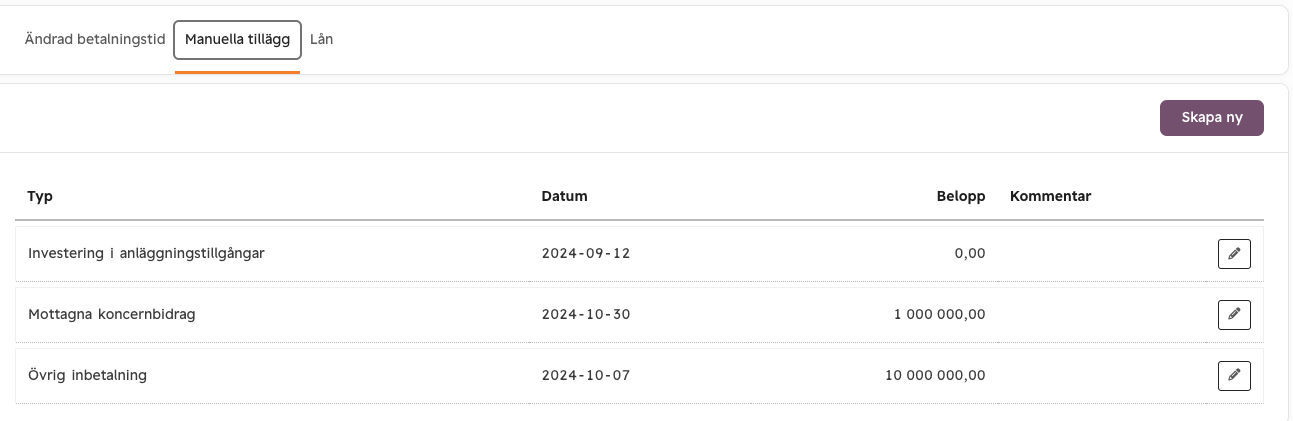The width and height of the screenshot is (1293, 421).
Task: Click the Kommentar column header
Action: coord(1050,196)
